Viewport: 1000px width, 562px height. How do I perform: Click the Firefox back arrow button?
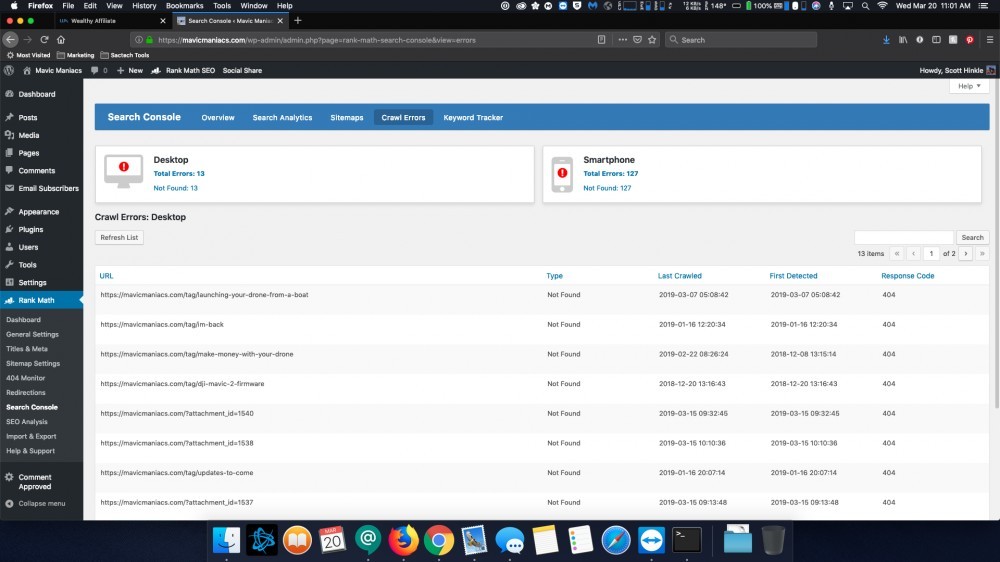10,40
